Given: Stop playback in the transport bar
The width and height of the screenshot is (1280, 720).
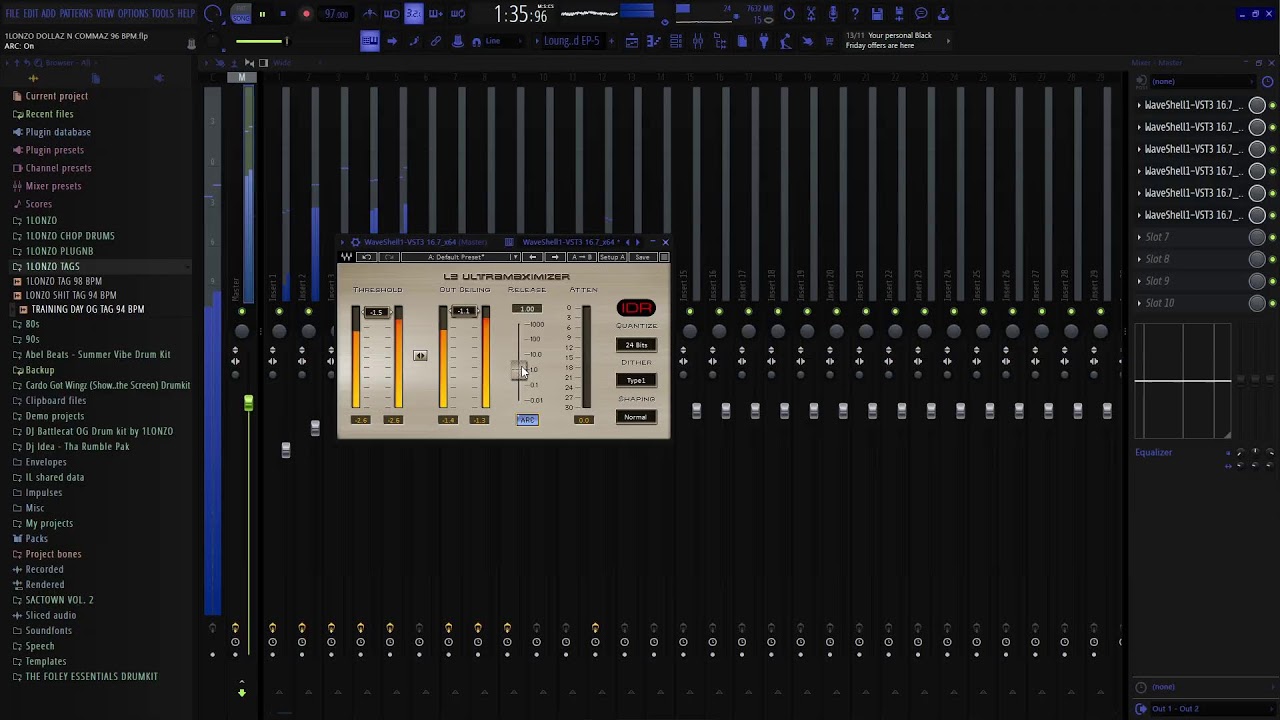Looking at the screenshot, I should (283, 14).
